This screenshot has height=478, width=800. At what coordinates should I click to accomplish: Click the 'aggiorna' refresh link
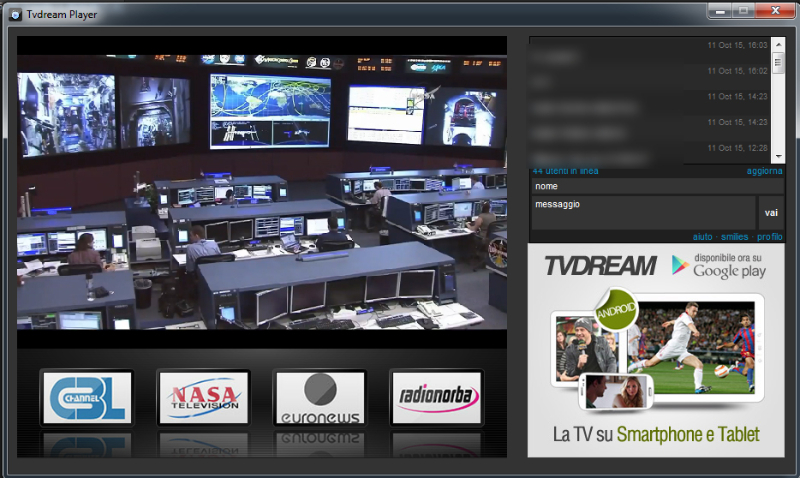764,171
